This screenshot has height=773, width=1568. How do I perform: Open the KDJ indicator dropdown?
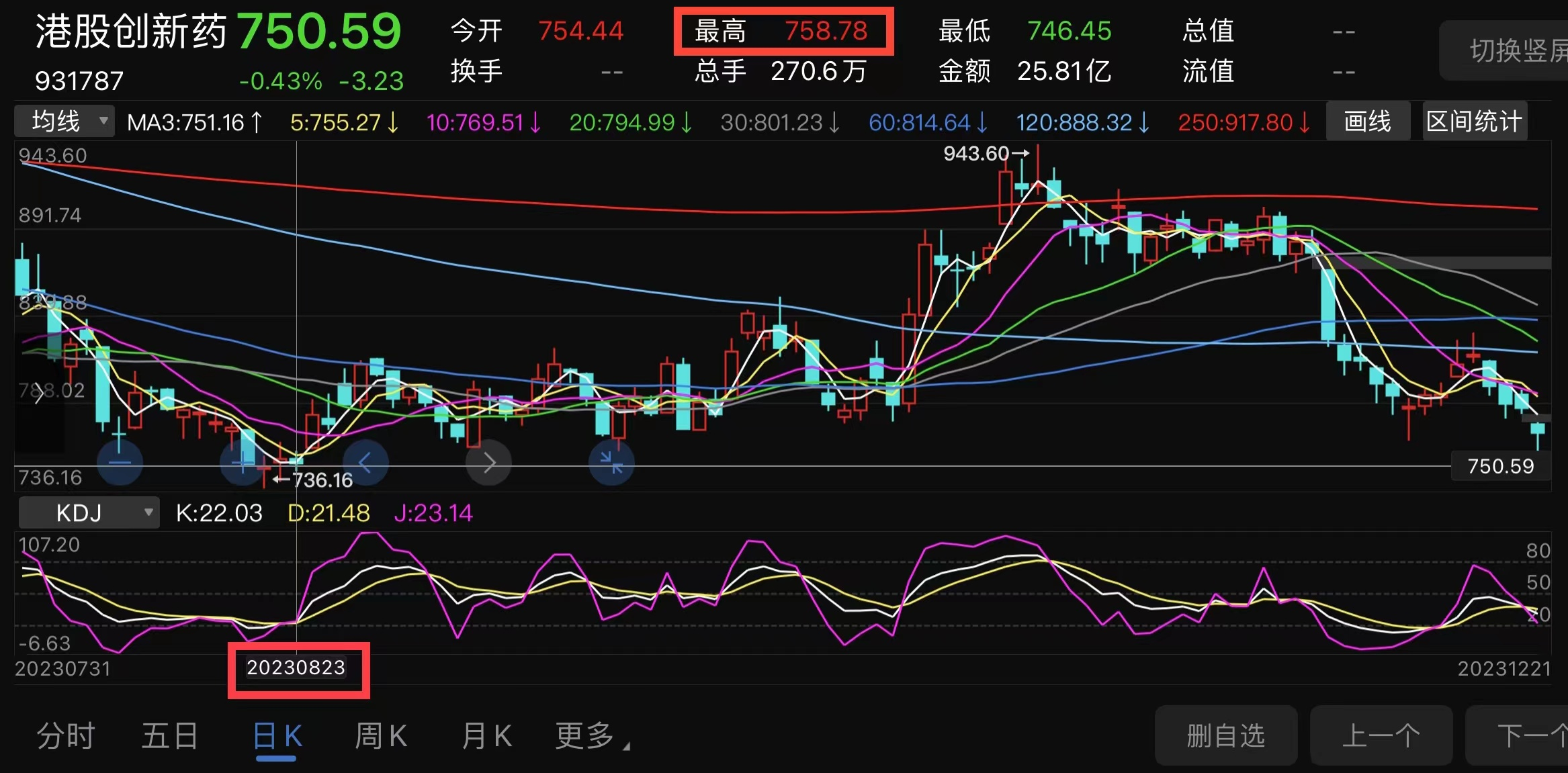pyautogui.click(x=89, y=513)
